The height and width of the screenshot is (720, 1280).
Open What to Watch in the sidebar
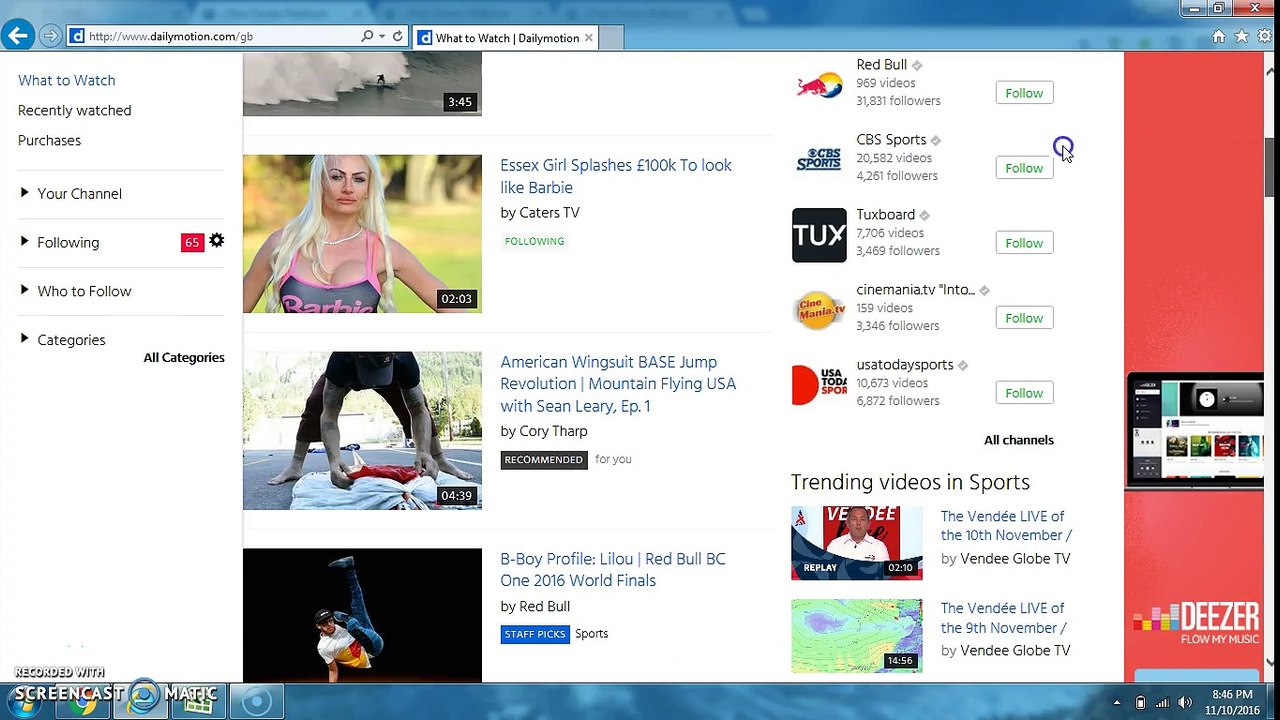coord(66,80)
